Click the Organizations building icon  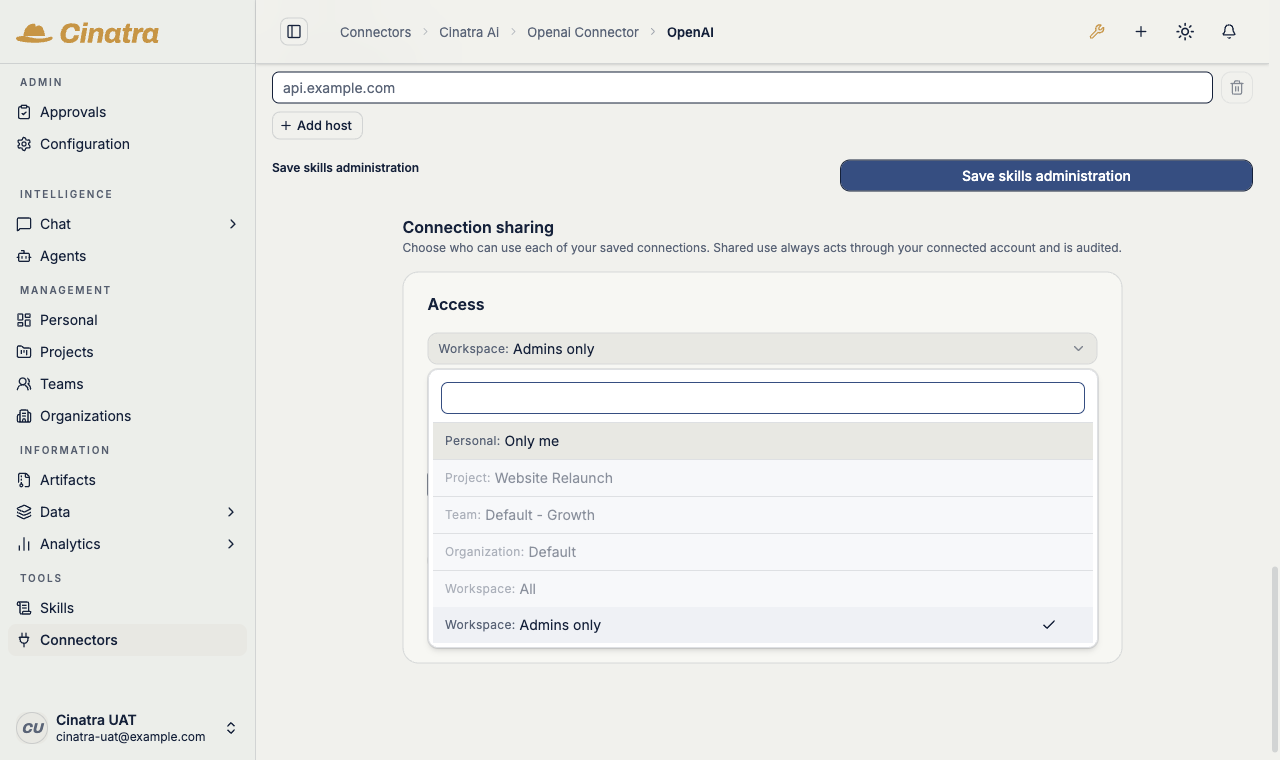(24, 416)
